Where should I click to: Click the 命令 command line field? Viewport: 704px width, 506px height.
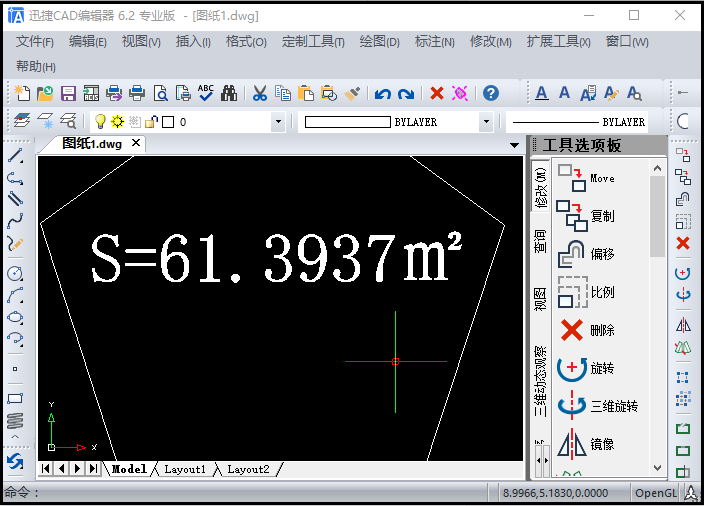tap(246, 493)
